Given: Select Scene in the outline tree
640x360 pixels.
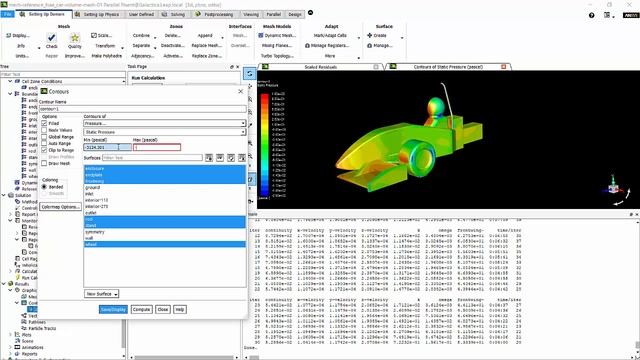Looking at the screenshot, I should 28,341.
